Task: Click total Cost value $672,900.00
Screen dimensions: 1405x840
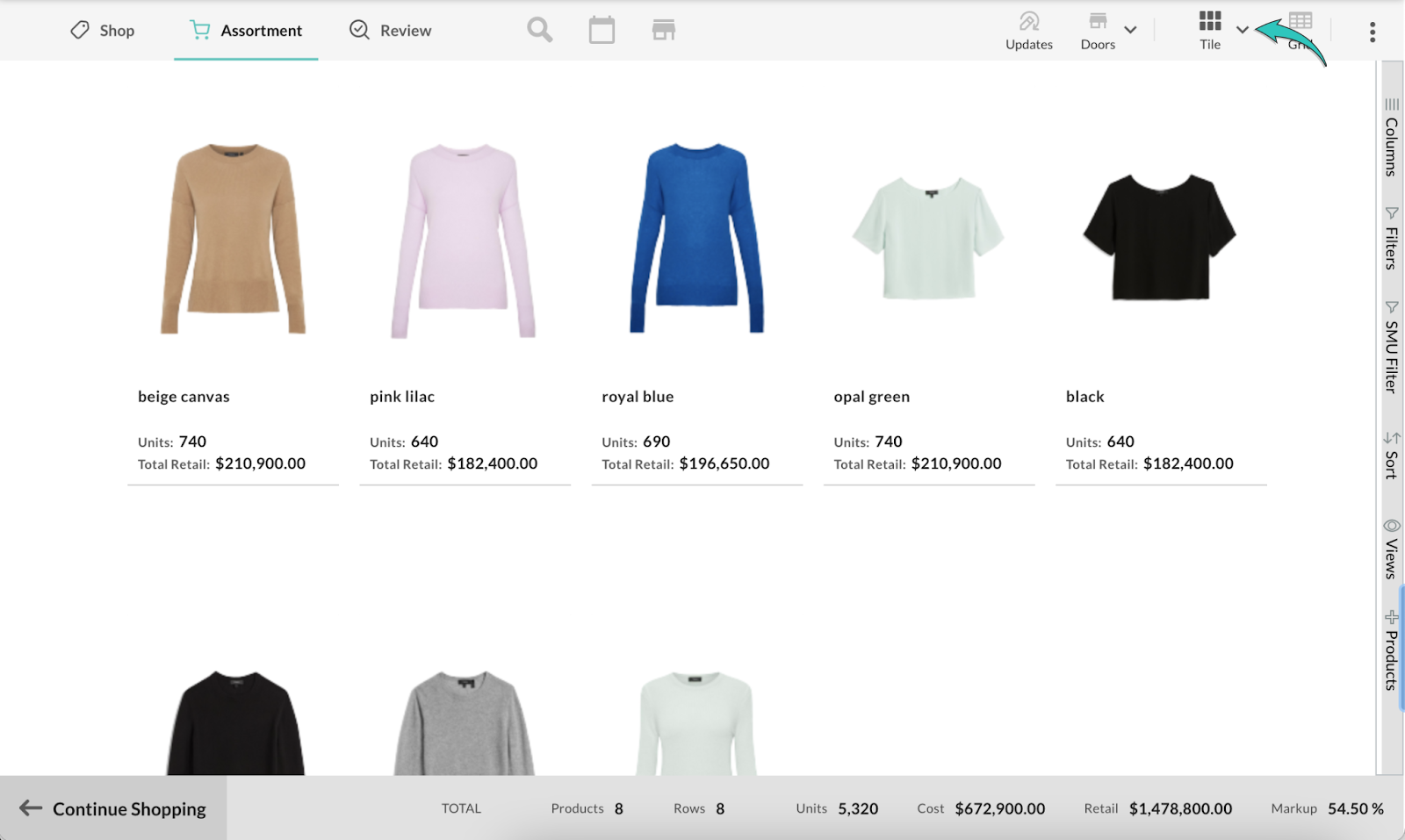Action: 1000,808
